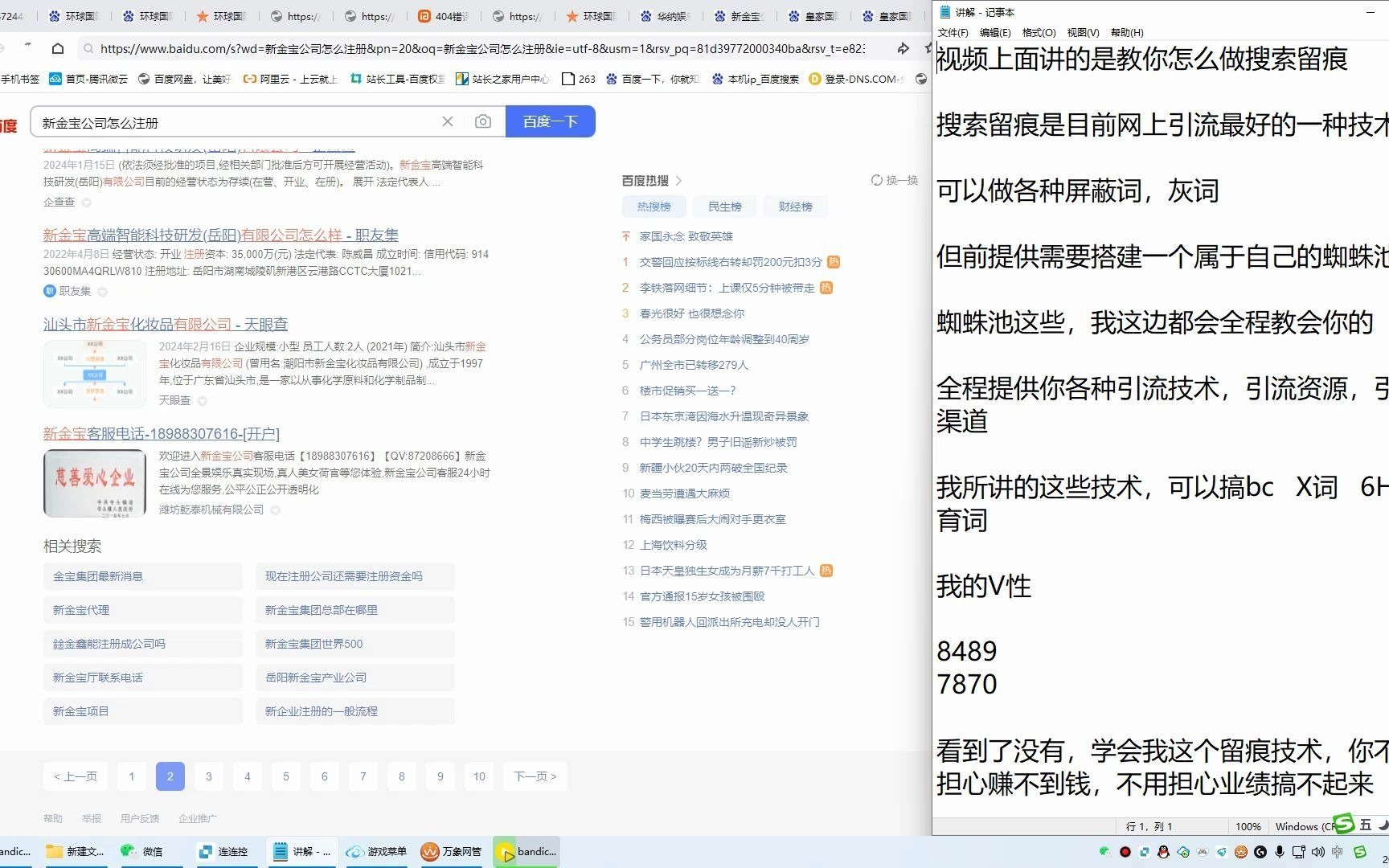Image resolution: width=1389 pixels, height=868 pixels.
Task: Click the 换一换 refresh icon
Action: coord(877,180)
